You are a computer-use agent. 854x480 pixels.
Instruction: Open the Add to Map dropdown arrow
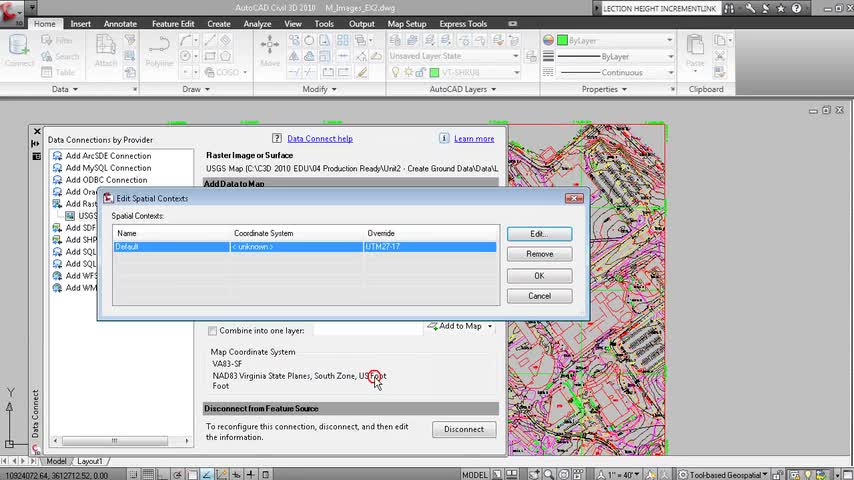coord(490,326)
